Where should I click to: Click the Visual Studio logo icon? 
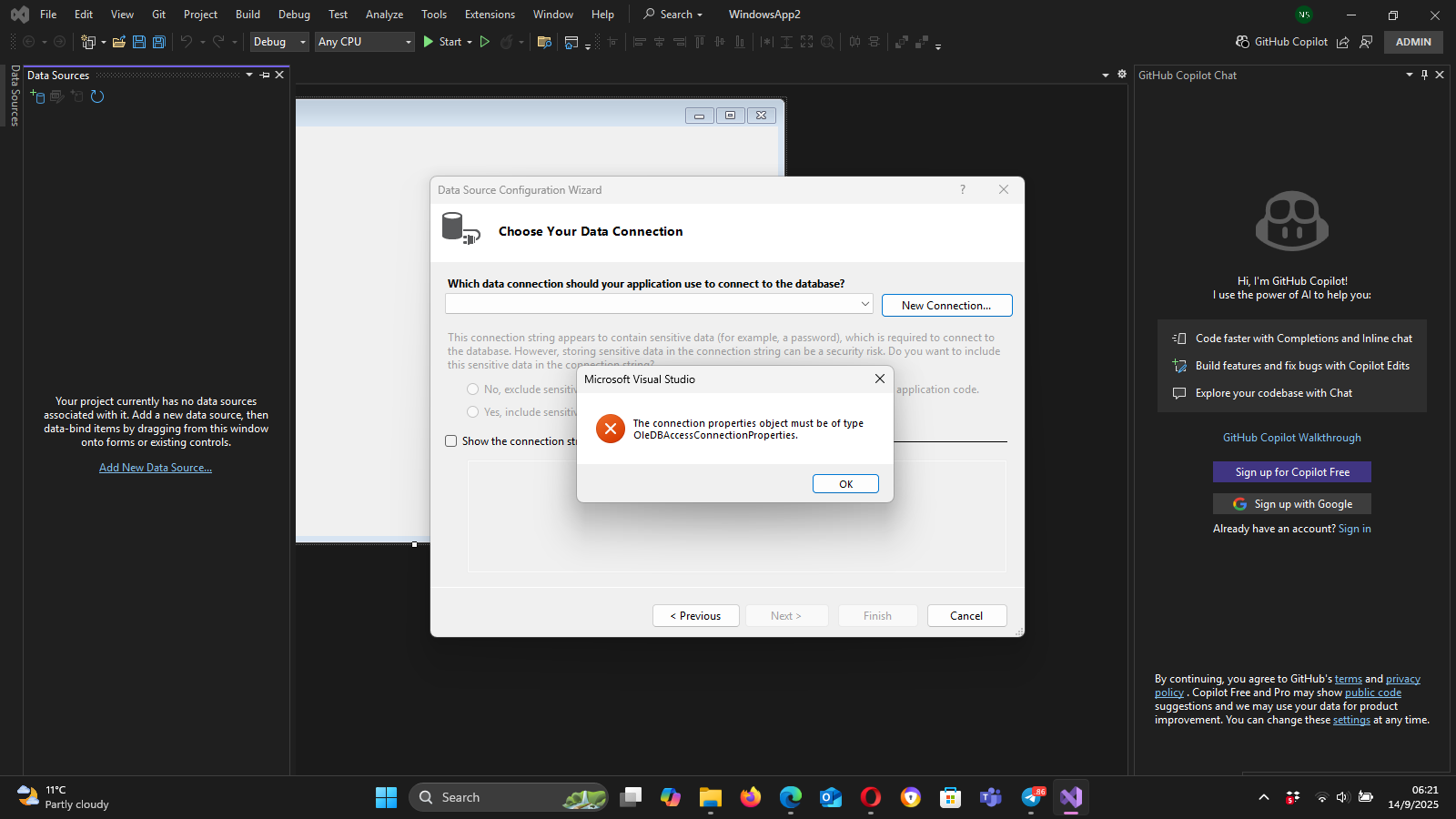click(x=19, y=15)
